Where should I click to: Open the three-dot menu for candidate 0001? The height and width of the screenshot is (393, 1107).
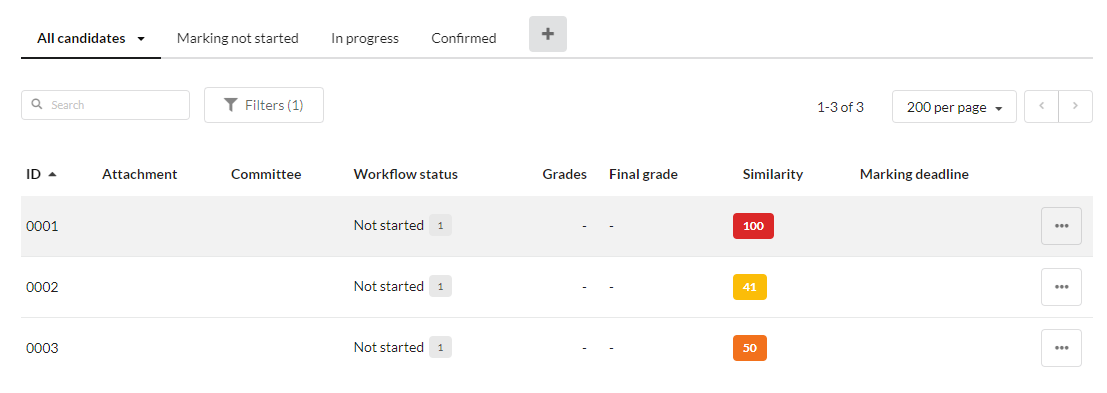coord(1061,226)
